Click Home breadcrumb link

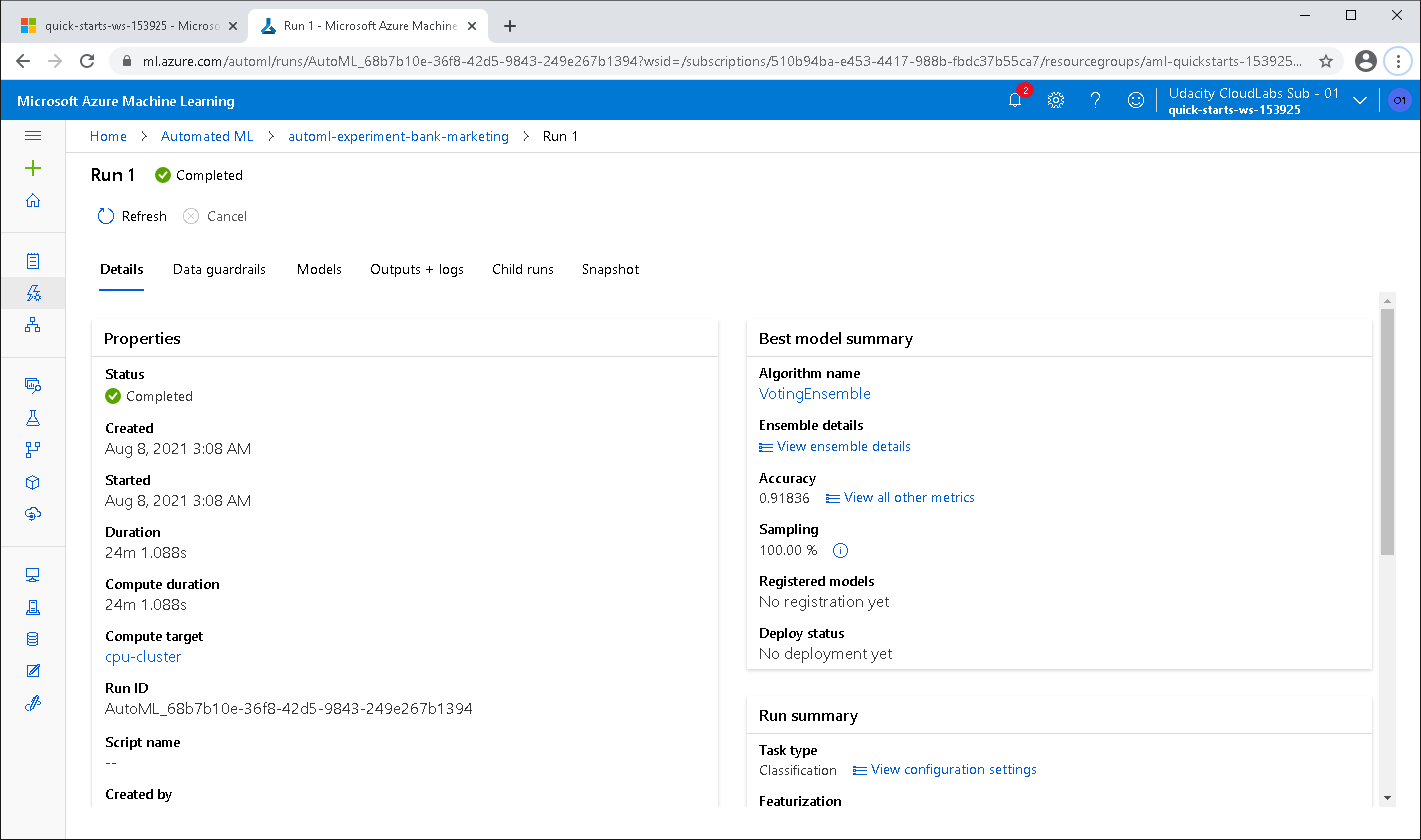tap(108, 136)
